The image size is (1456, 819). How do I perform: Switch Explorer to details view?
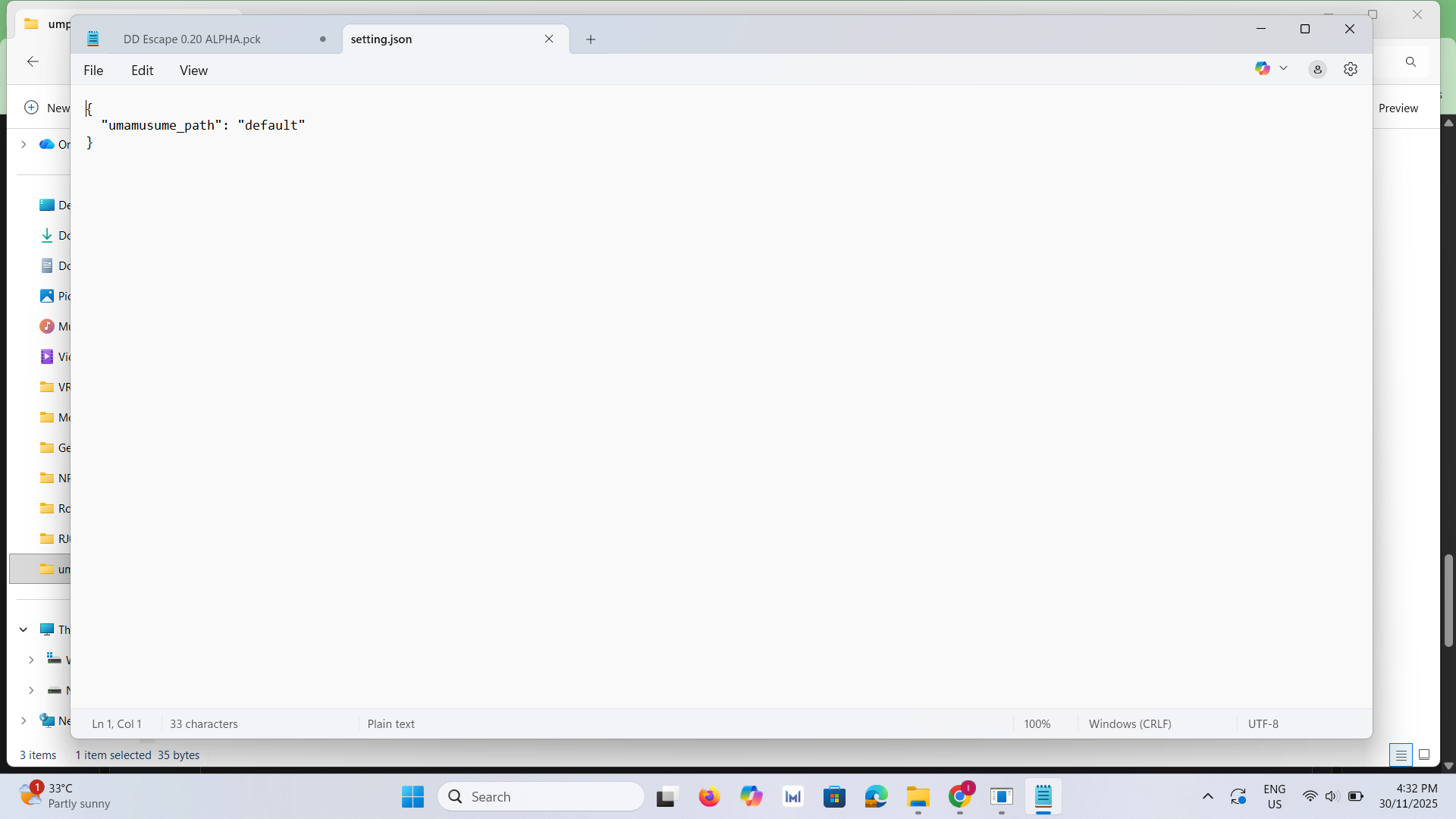click(1401, 755)
